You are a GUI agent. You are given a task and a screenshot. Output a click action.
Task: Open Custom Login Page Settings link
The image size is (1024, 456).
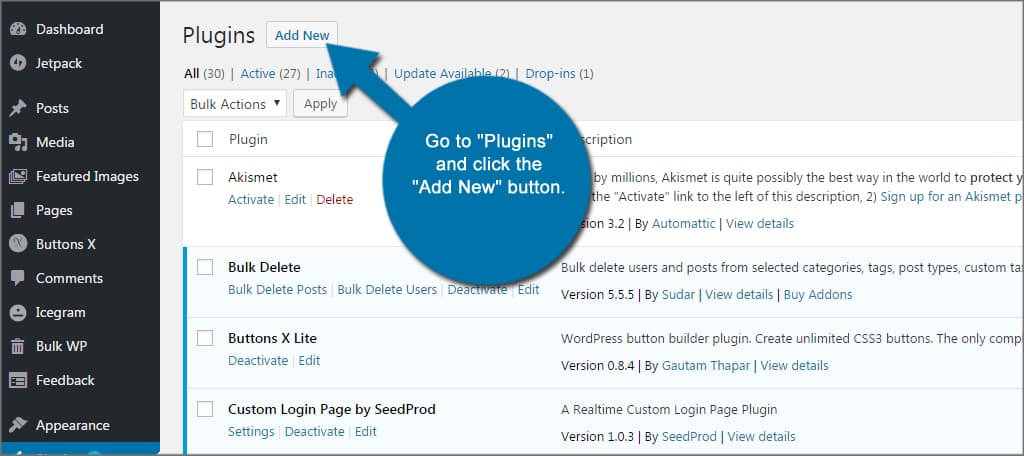coord(251,432)
